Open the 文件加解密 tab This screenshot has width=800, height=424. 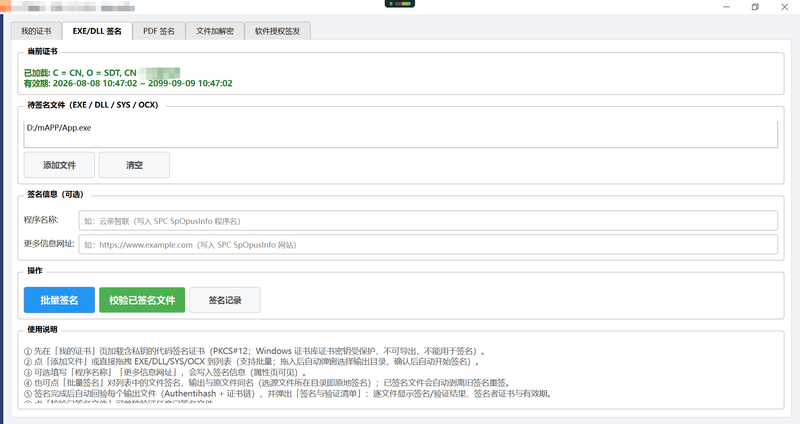[215, 31]
